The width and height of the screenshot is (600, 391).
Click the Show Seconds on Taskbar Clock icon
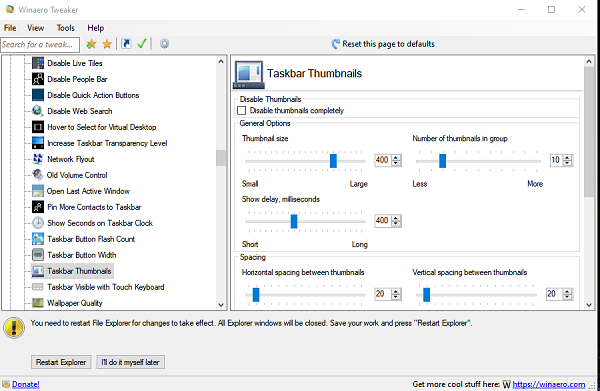[x=38, y=223]
